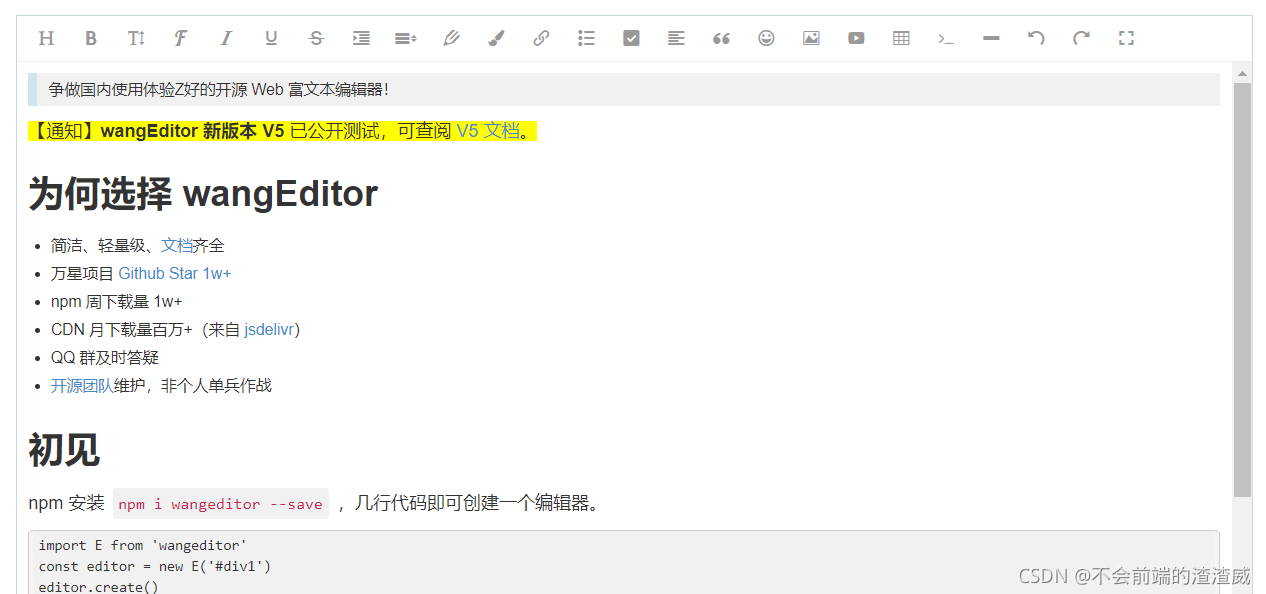Open the text alignment menu

(676, 38)
